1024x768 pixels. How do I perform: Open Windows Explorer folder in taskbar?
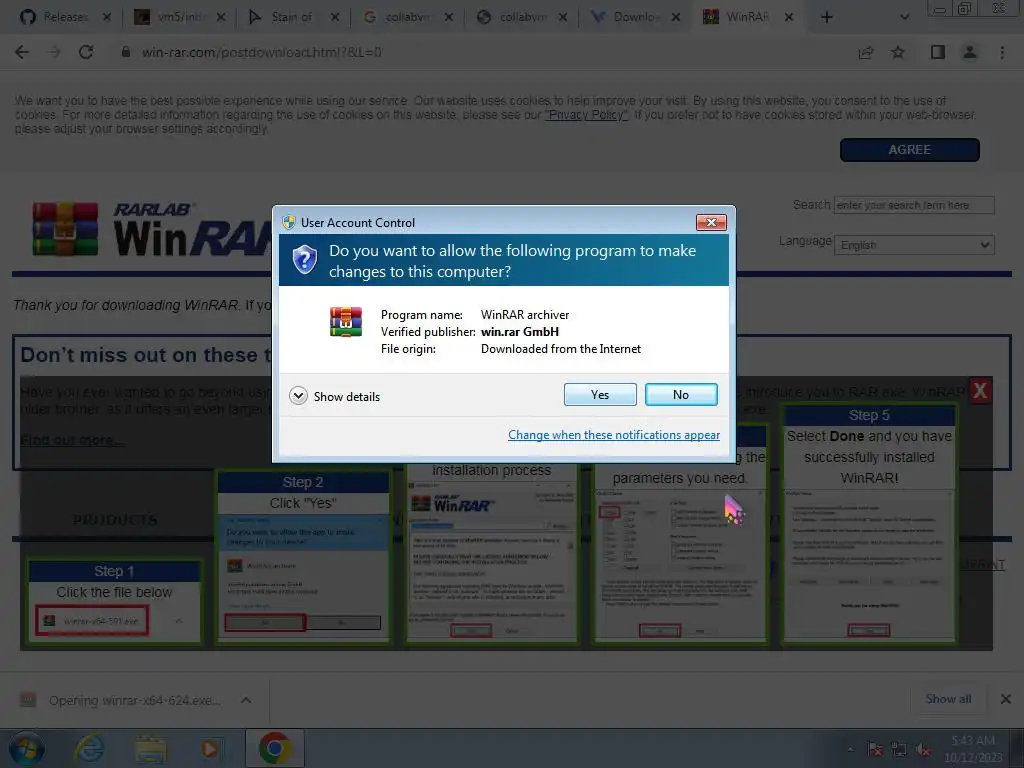(151, 748)
